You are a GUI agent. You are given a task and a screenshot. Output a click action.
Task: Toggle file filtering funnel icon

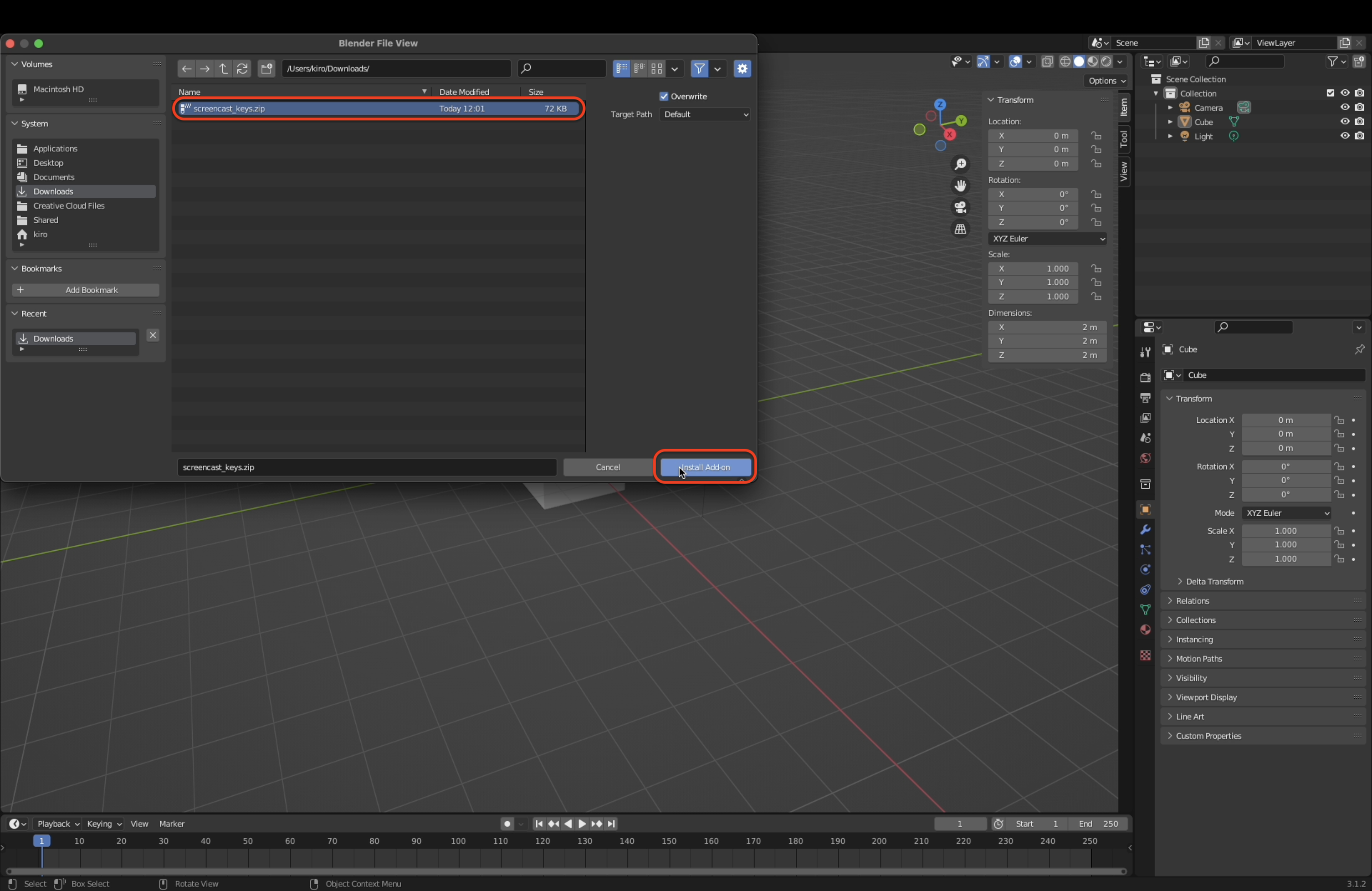[x=699, y=69]
